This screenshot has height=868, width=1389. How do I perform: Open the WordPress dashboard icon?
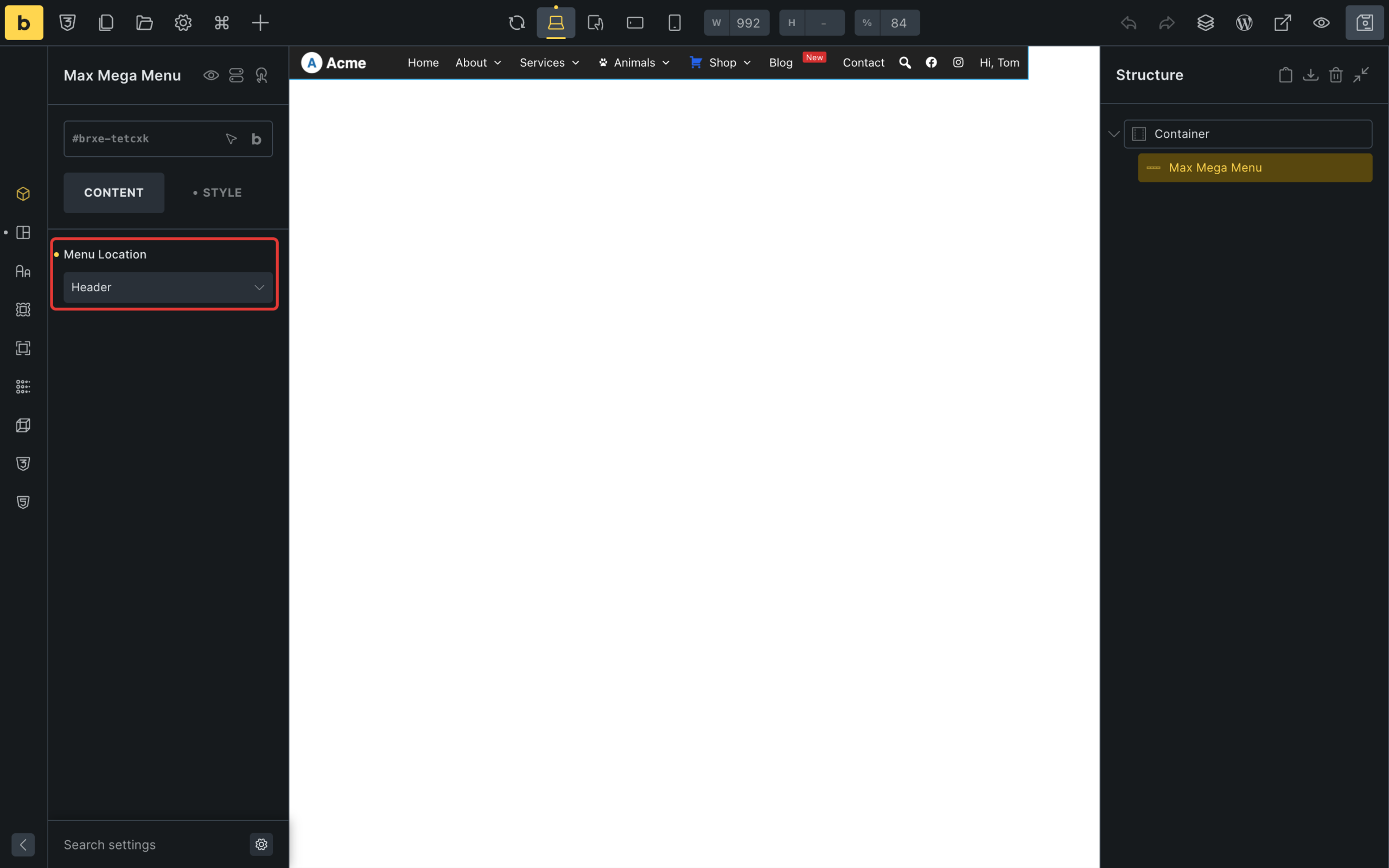coord(1244,23)
